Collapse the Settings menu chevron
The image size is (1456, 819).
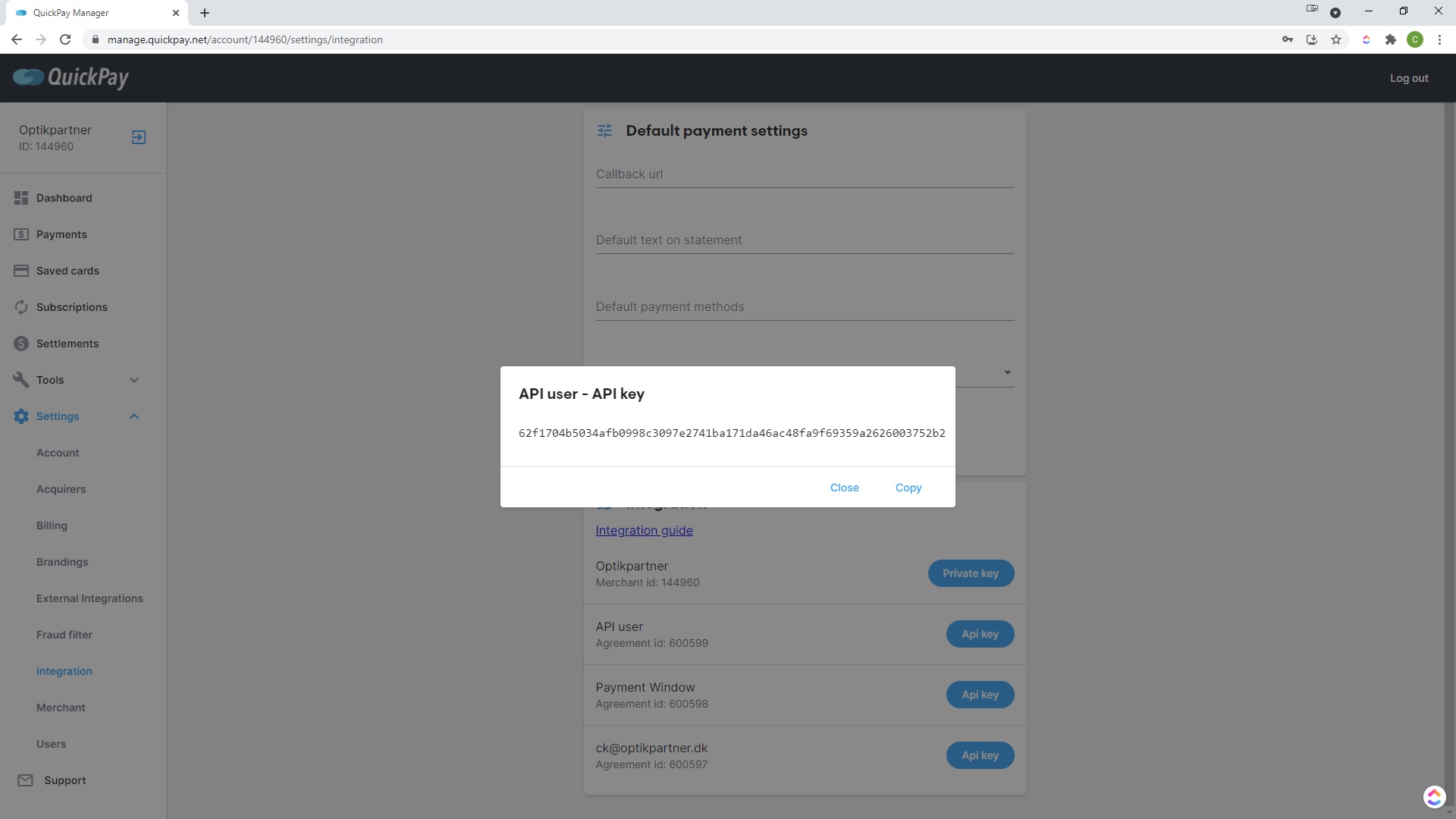click(134, 416)
